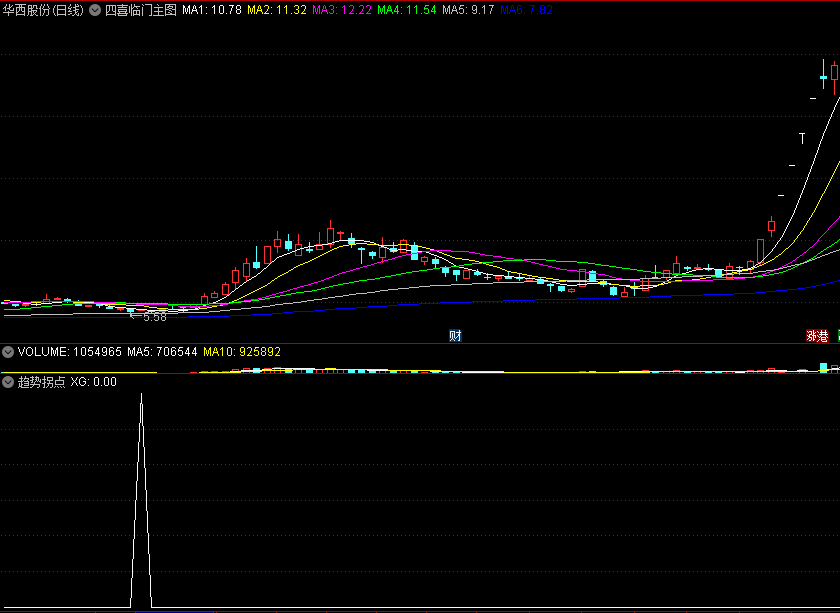This screenshot has height=613, width=840.
Task: Click the 财 marker badge on the chart
Action: (x=455, y=336)
